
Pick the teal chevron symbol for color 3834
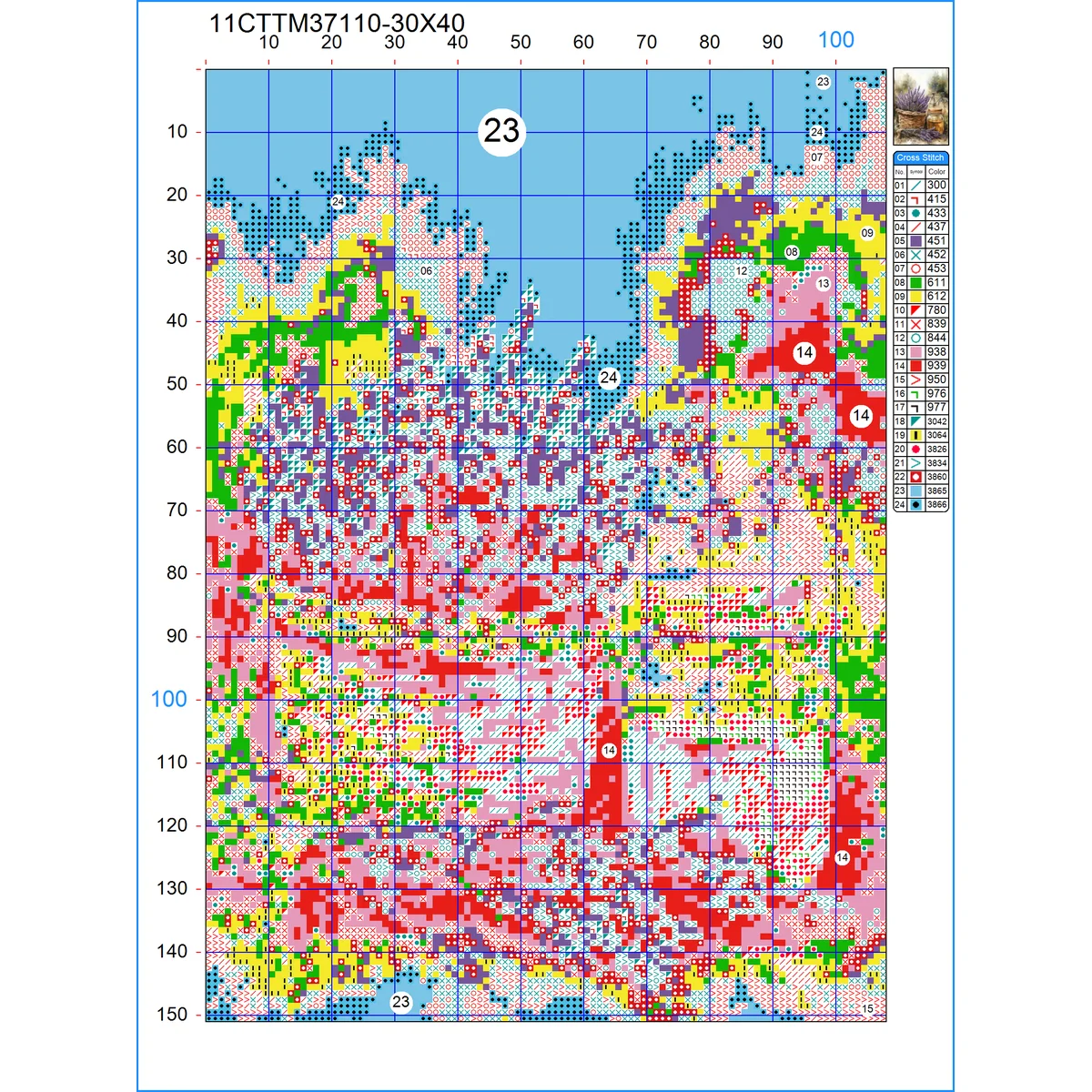915,463
